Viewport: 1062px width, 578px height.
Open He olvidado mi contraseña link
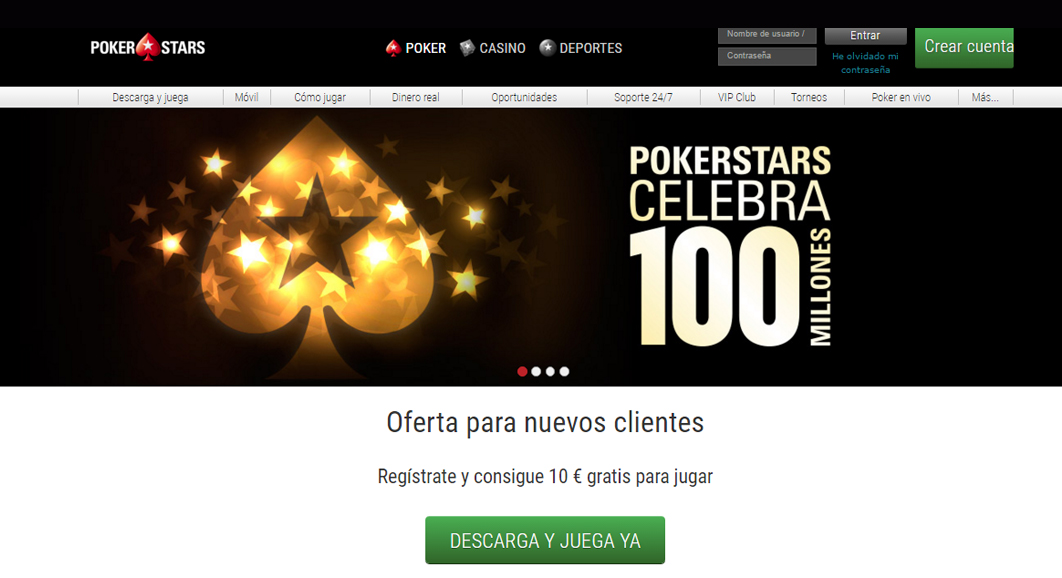pyautogui.click(x=866, y=63)
